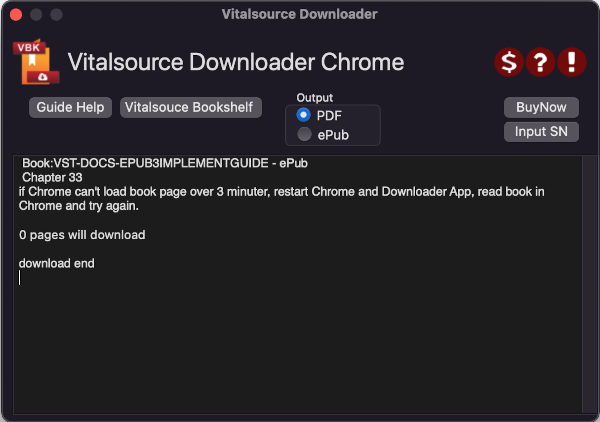Click the VBK book logo icon

click(x=36, y=62)
